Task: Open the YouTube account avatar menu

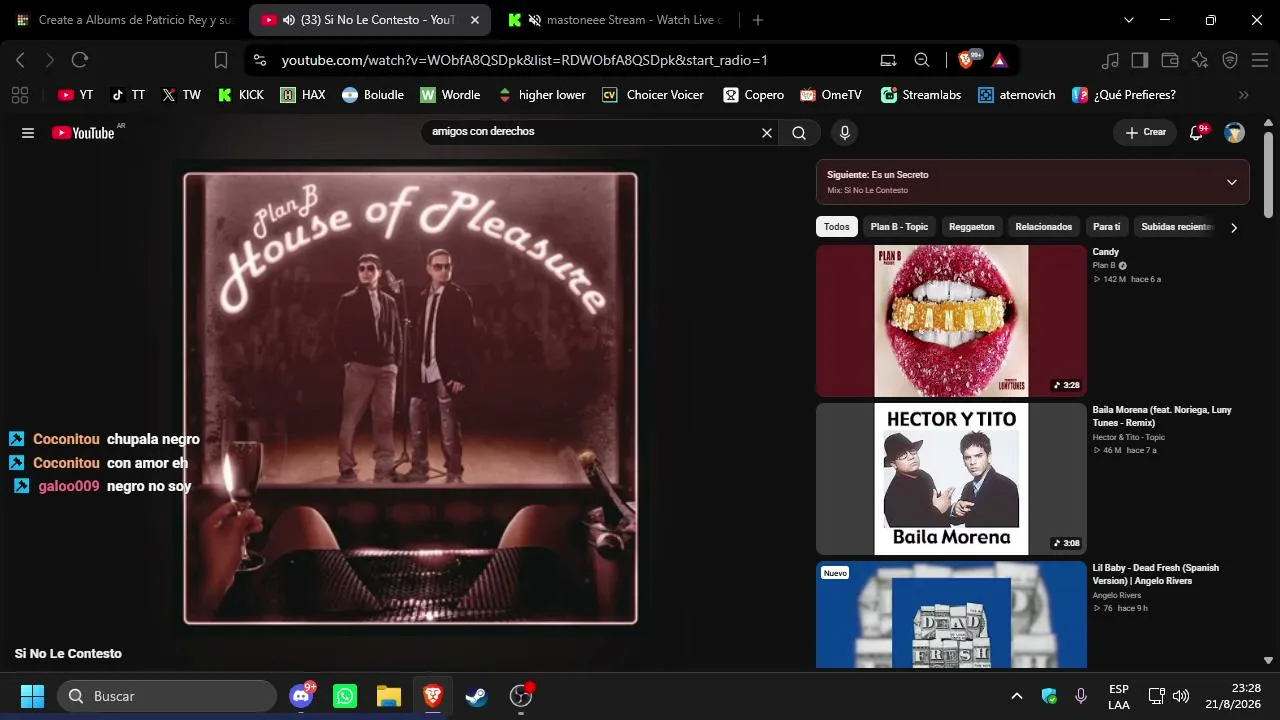Action: pos(1235,133)
